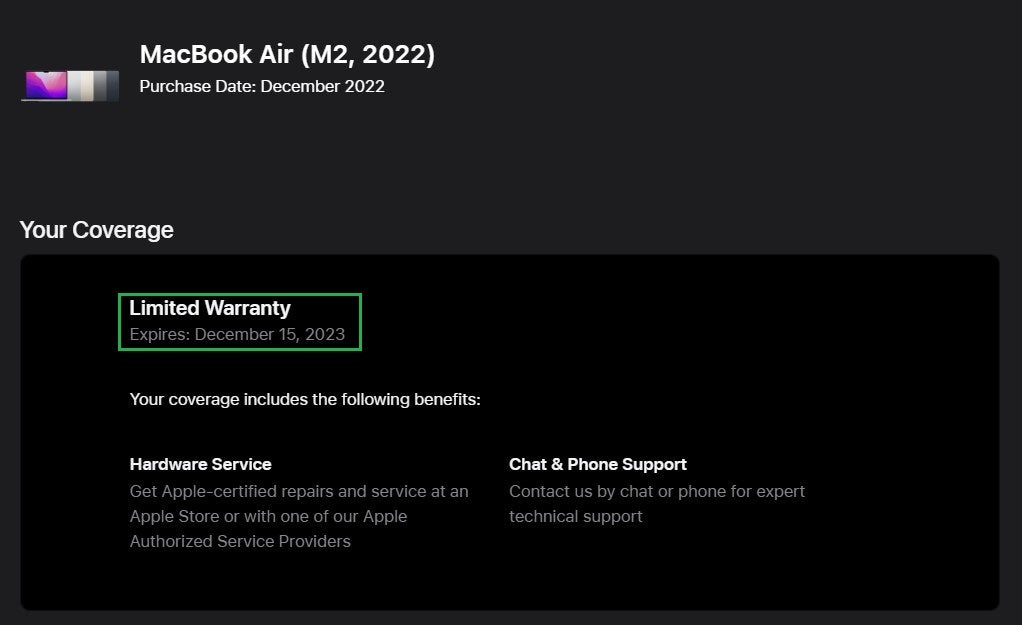This screenshot has height=625, width=1022.
Task: Click the MacBook Air product thumbnail image
Action: [70, 85]
